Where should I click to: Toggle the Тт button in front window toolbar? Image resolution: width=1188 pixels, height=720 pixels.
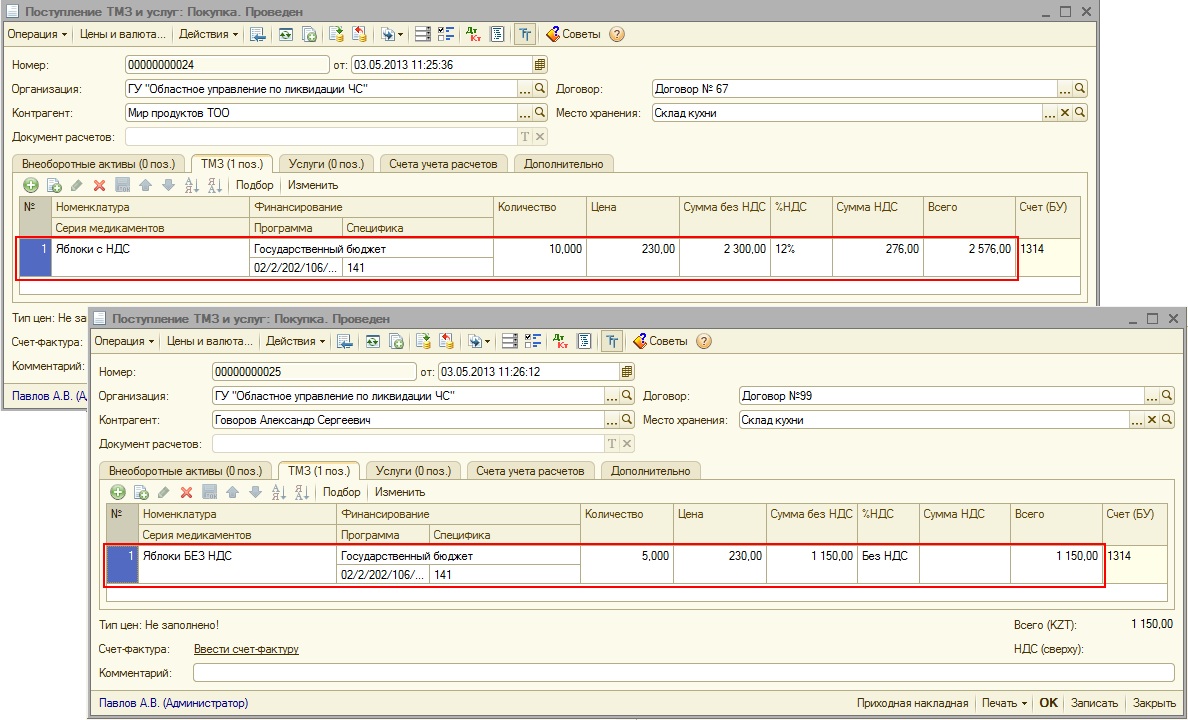click(610, 341)
